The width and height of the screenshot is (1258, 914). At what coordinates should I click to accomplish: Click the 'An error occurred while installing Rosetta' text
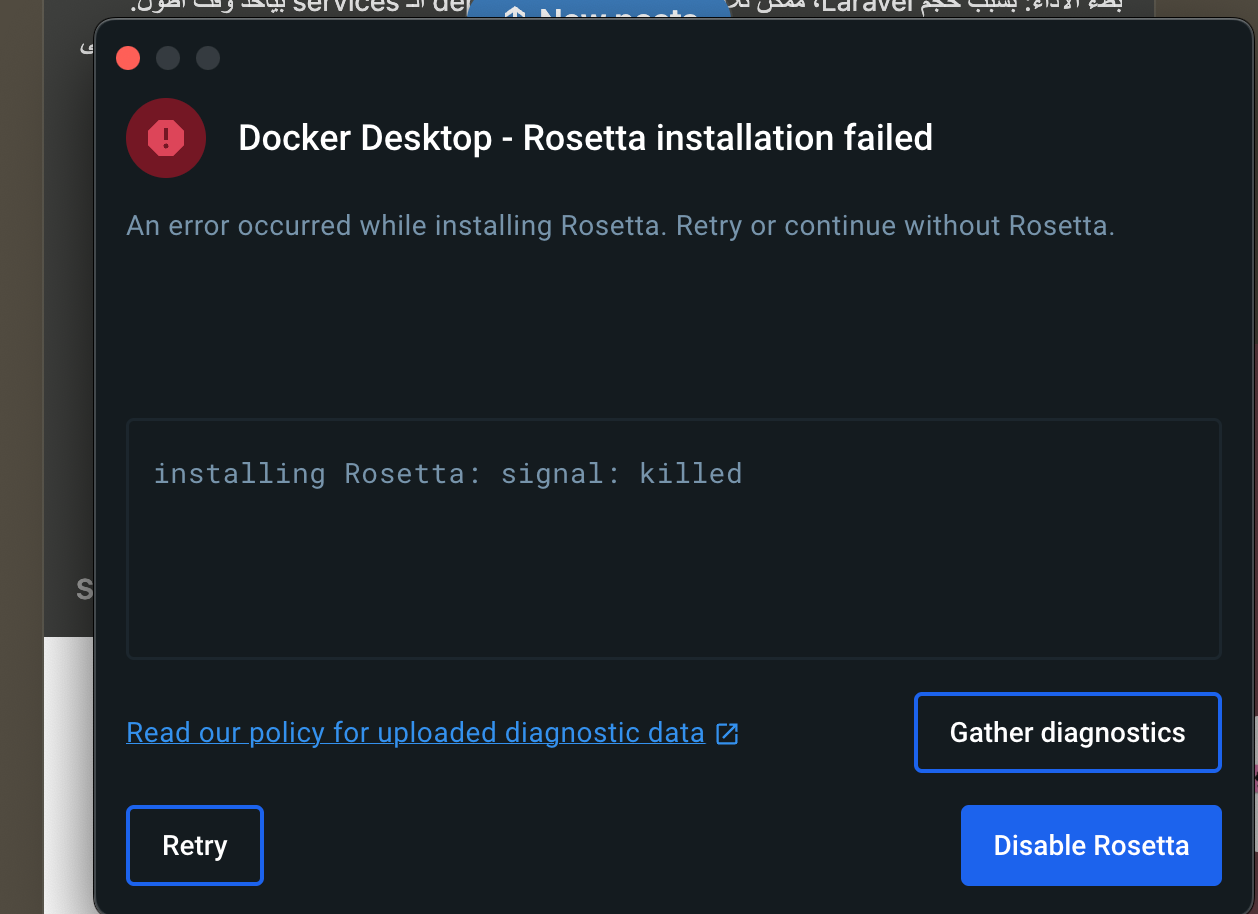pos(393,226)
